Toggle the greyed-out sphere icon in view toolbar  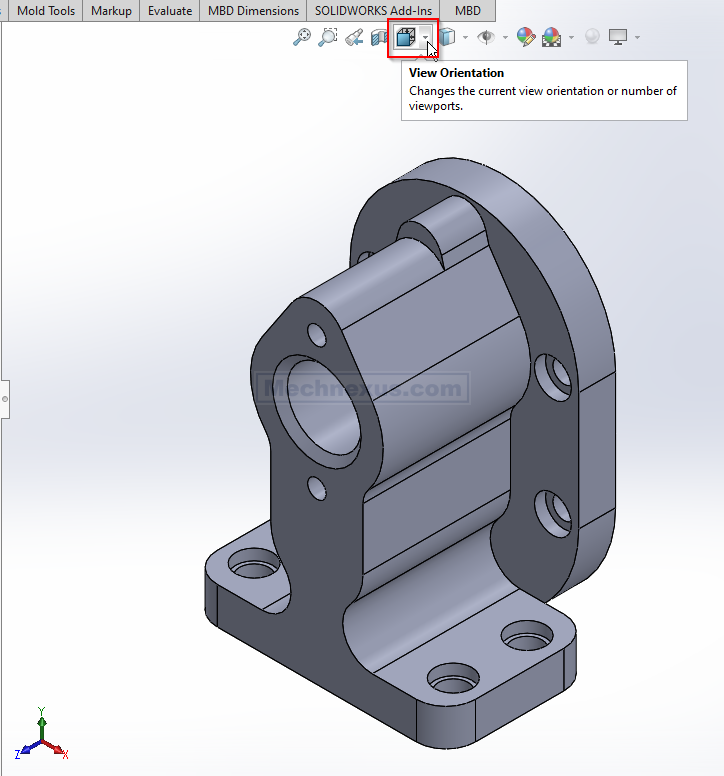click(592, 38)
